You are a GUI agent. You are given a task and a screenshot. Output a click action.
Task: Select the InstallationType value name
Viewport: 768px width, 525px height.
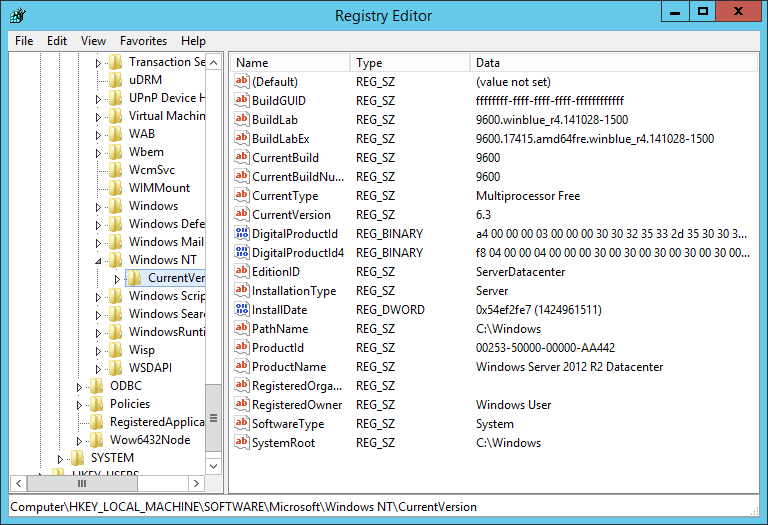tap(294, 291)
